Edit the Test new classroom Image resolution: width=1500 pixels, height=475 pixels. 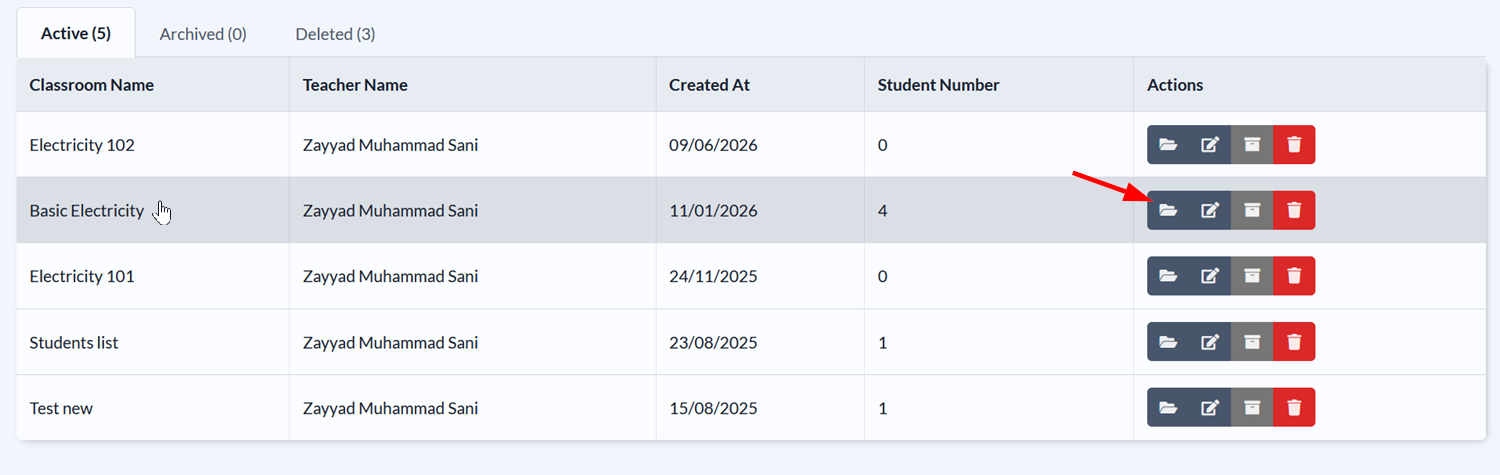(x=1210, y=408)
